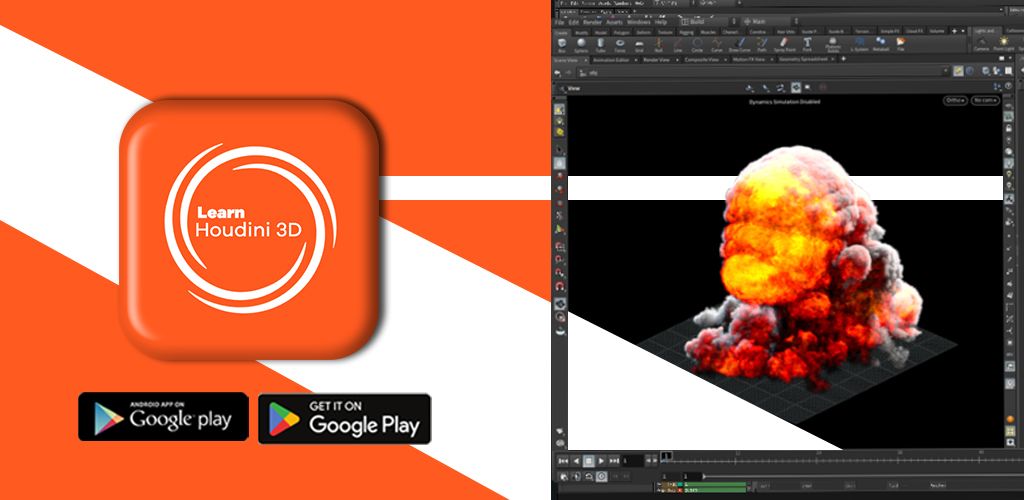
Task: Select the Circle shelf tool
Action: pyautogui.click(x=697, y=45)
